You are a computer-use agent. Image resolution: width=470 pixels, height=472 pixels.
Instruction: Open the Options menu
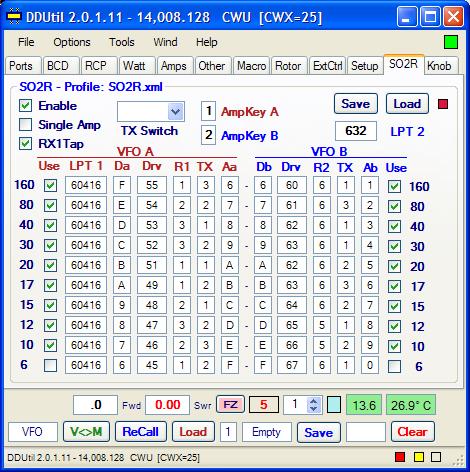72,42
